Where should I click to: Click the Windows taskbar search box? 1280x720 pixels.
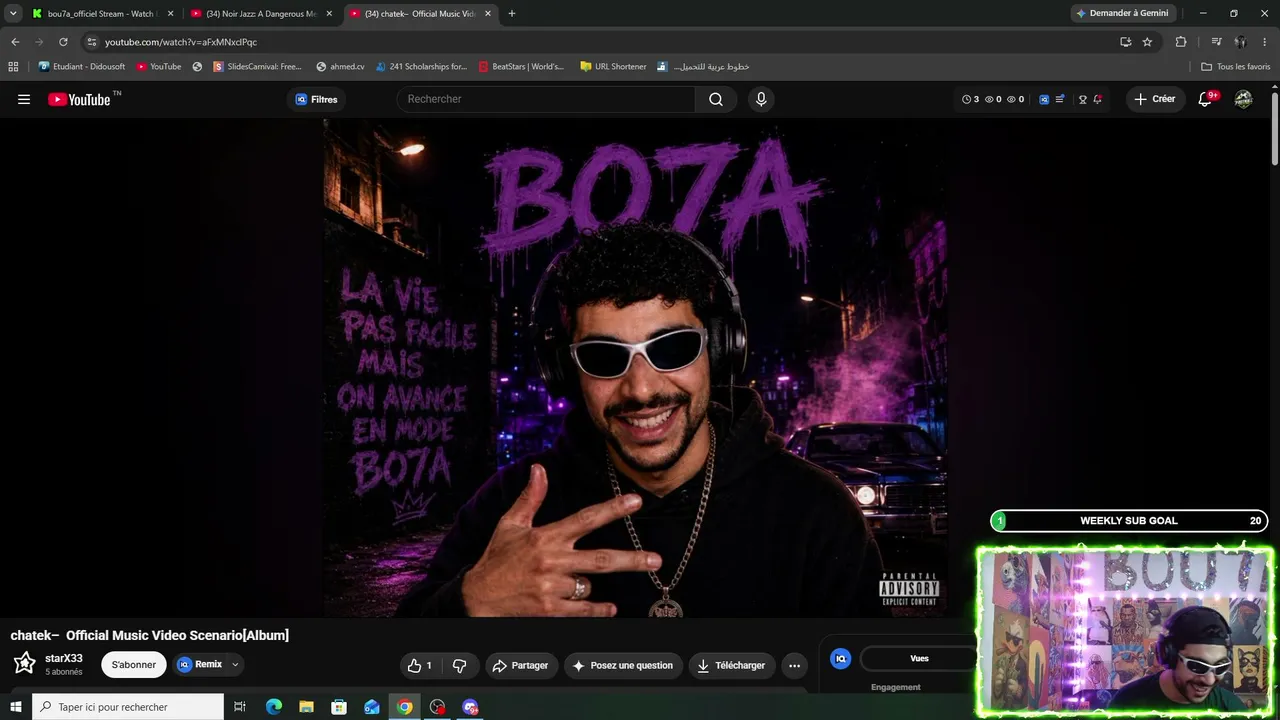pyautogui.click(x=128, y=707)
